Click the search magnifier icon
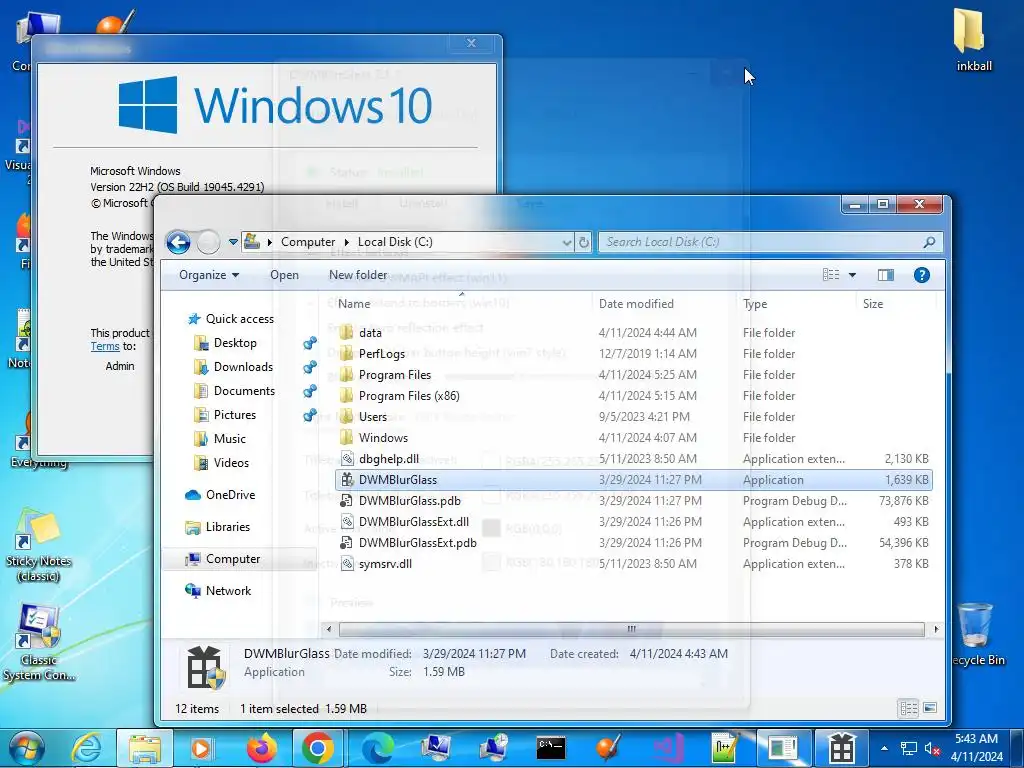The width and height of the screenshot is (1024, 768). tap(929, 242)
